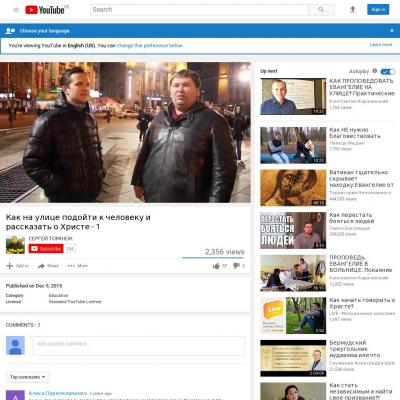Screen dimensions: 400x400
Task: Open thumbnail of Бермудский треугольник video
Action: coord(293,358)
